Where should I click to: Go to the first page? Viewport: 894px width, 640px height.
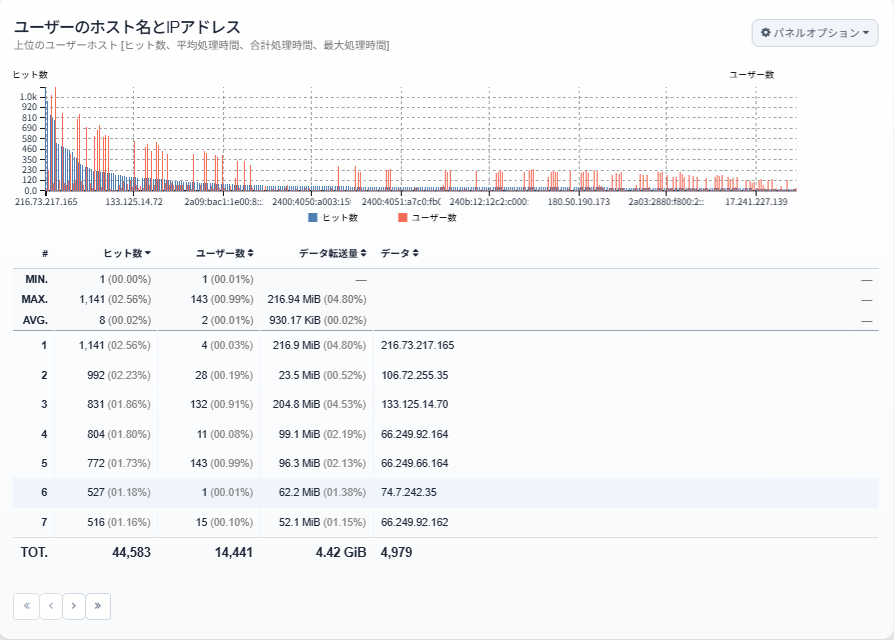pyautogui.click(x=26, y=606)
